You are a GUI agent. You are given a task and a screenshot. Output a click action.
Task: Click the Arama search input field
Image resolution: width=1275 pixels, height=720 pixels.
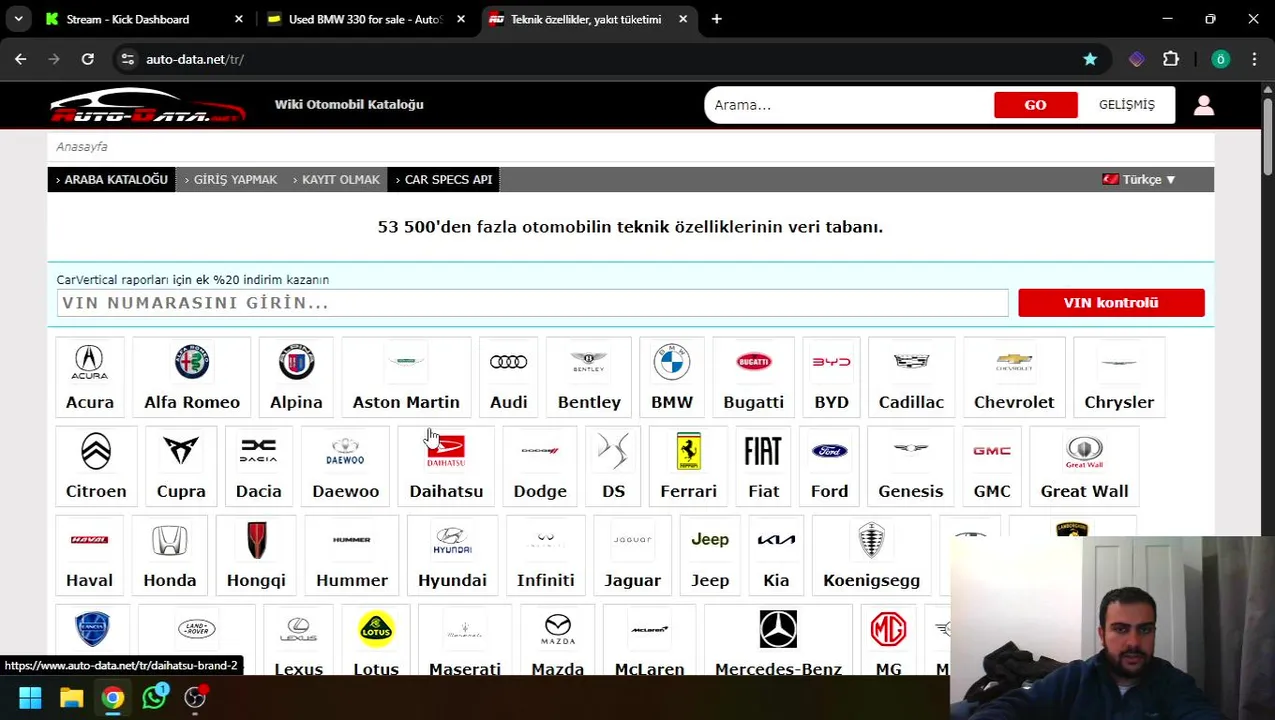pyautogui.click(x=848, y=105)
